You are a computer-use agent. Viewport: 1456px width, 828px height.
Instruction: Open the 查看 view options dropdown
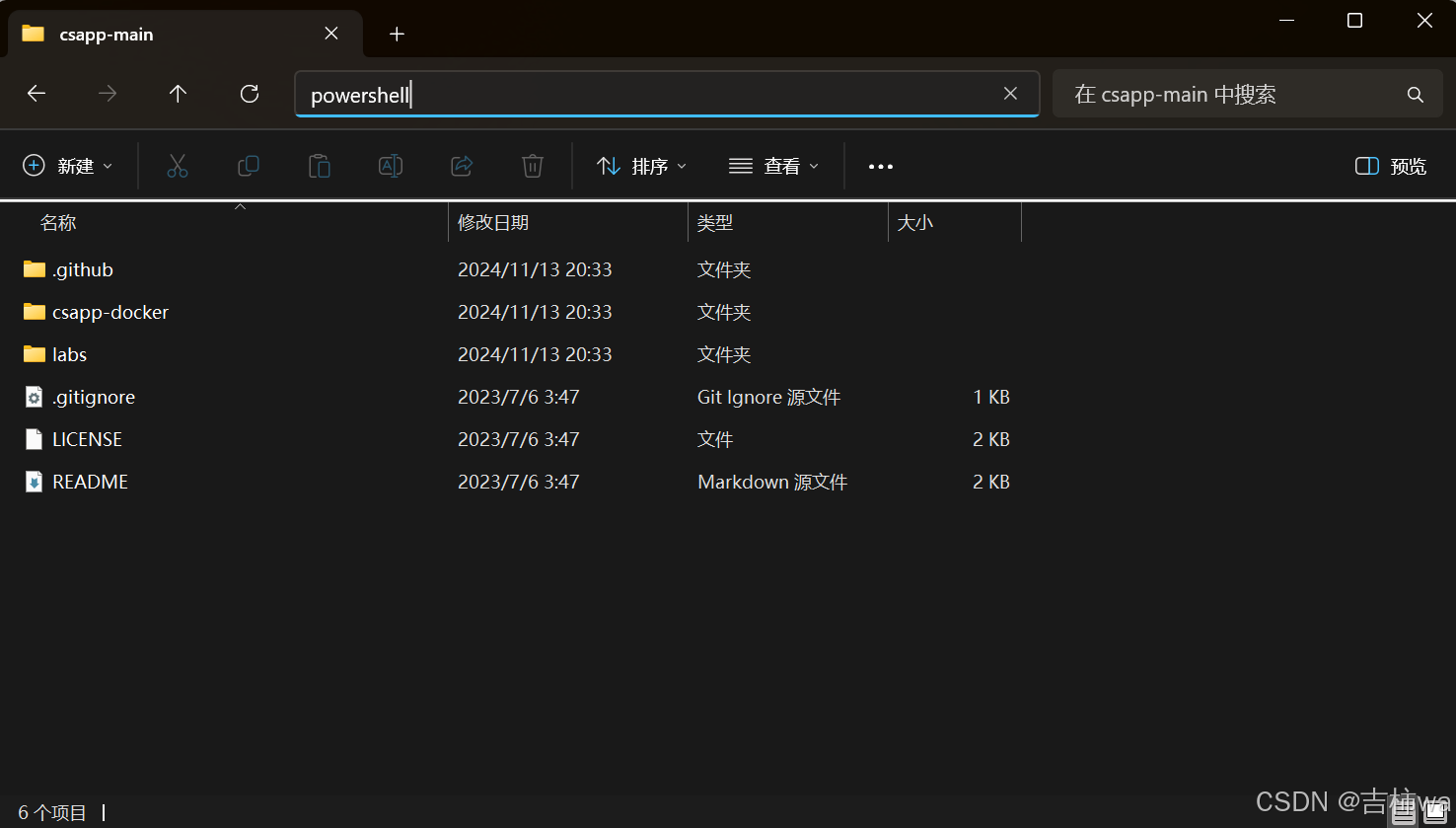pyautogui.click(x=774, y=166)
